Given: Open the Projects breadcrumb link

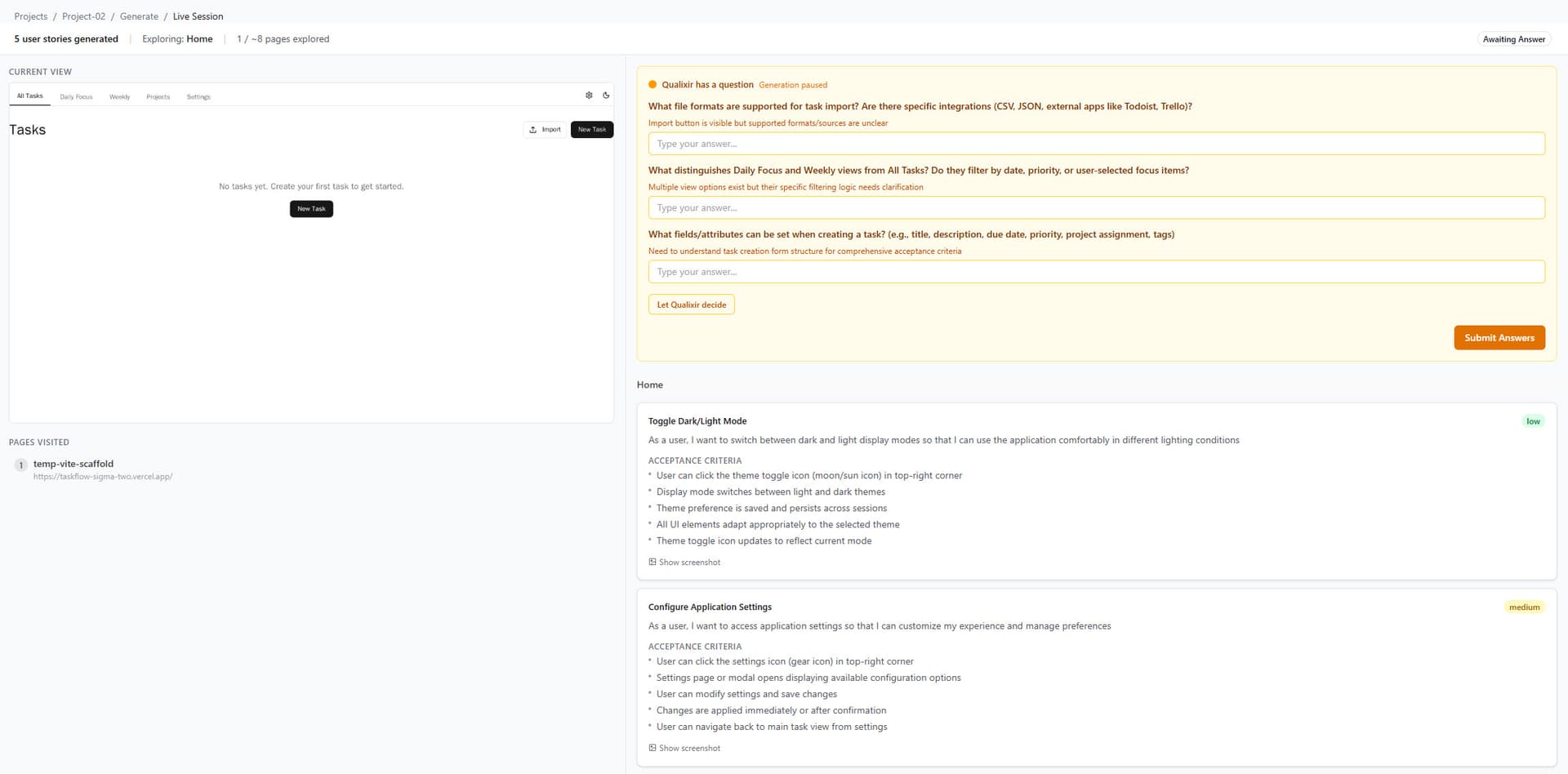Looking at the screenshot, I should [x=31, y=16].
